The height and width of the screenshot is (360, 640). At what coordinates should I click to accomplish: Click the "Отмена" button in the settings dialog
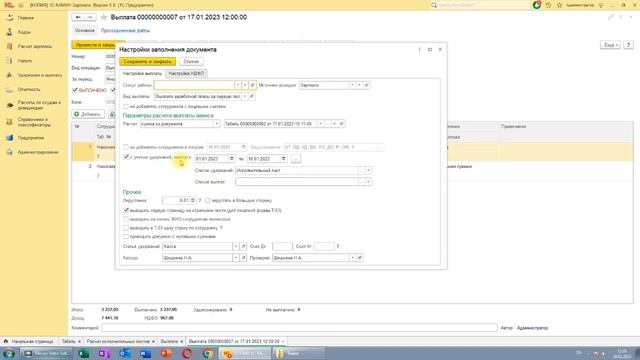pos(191,62)
